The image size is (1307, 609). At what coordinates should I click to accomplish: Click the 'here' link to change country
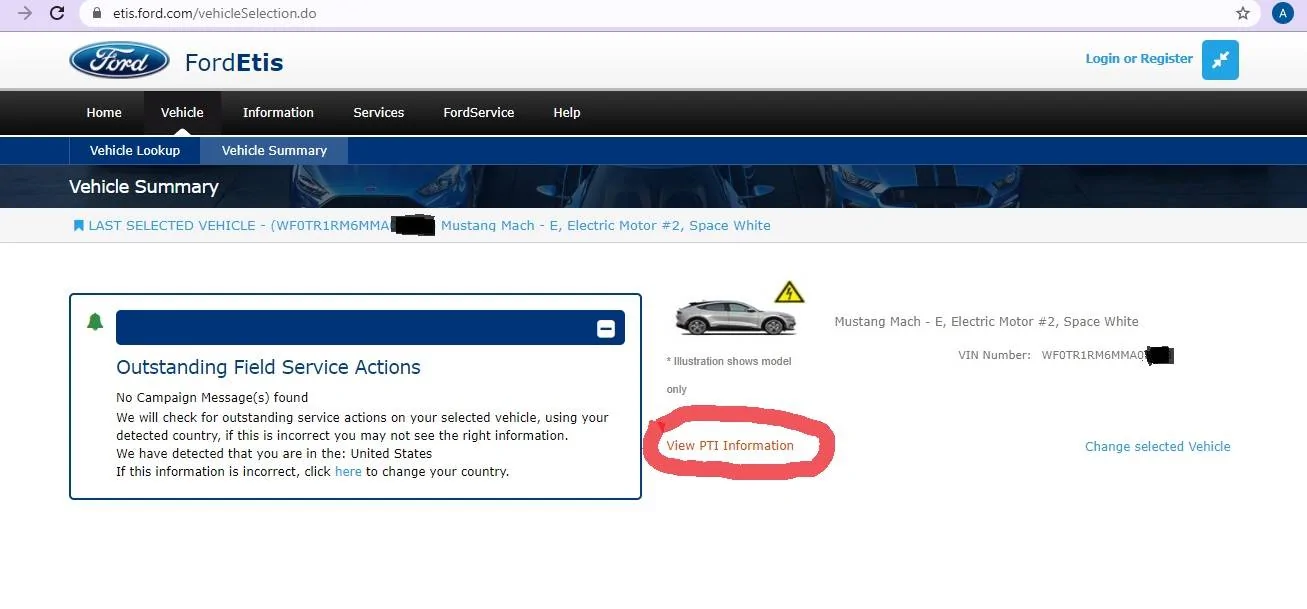coord(348,471)
